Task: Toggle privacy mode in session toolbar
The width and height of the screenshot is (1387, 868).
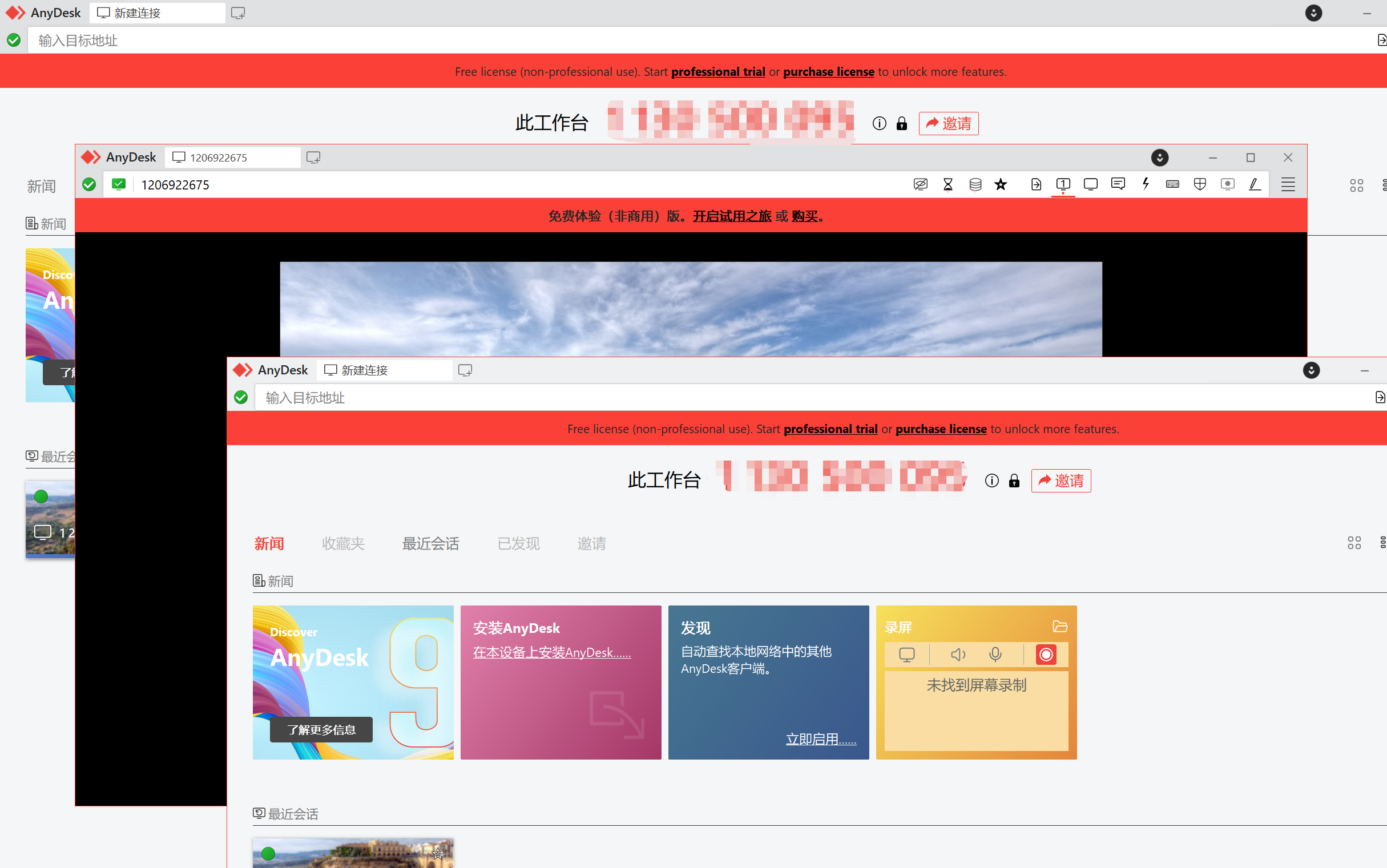Action: pos(920,184)
